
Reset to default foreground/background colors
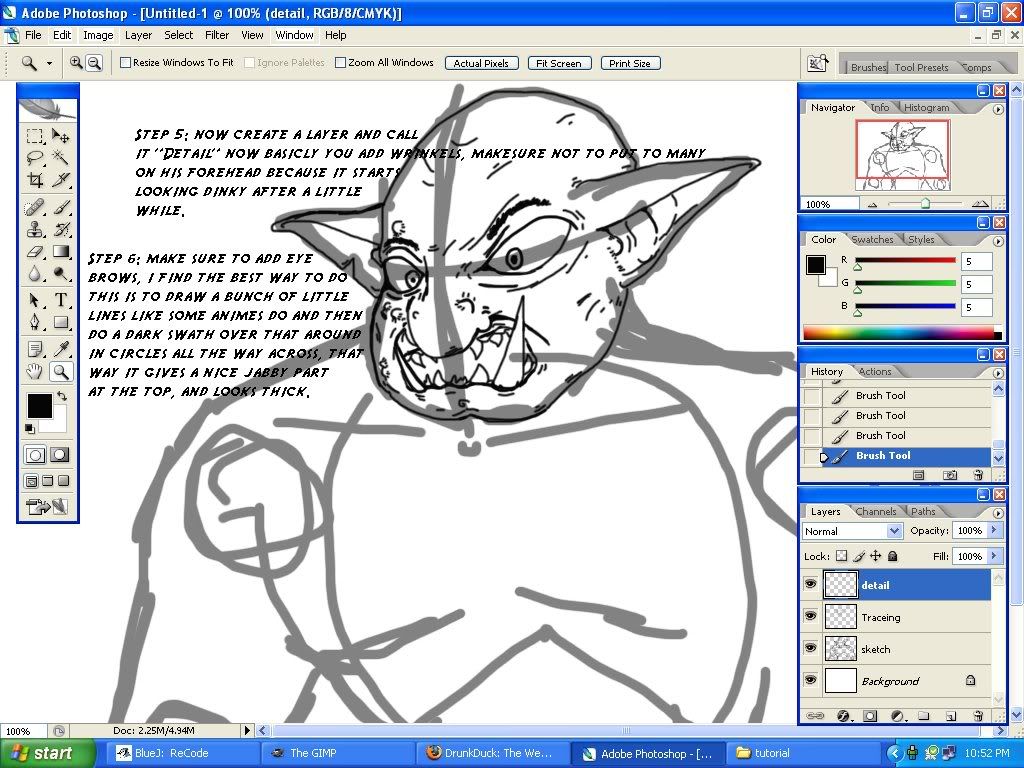(29, 428)
